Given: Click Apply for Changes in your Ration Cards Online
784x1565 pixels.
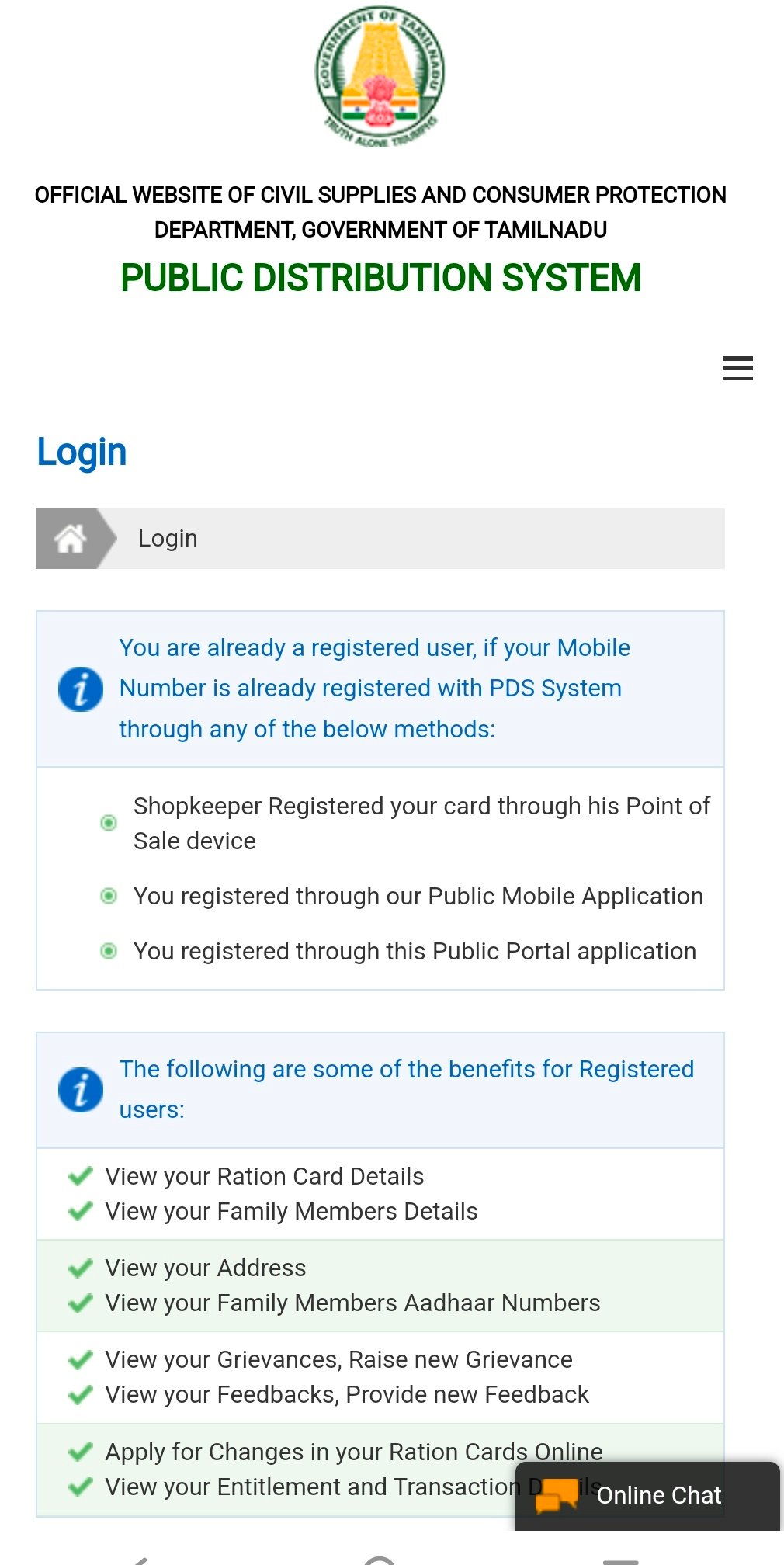Looking at the screenshot, I should tap(354, 1452).
